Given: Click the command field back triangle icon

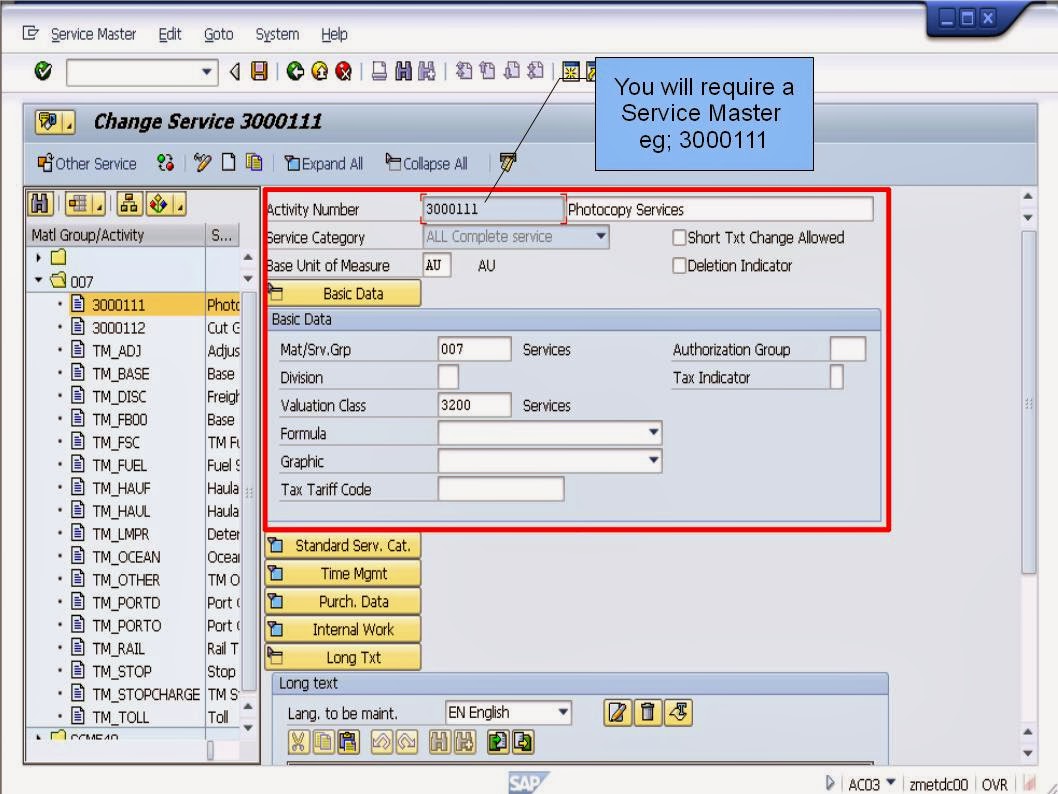Looking at the screenshot, I should coord(235,71).
